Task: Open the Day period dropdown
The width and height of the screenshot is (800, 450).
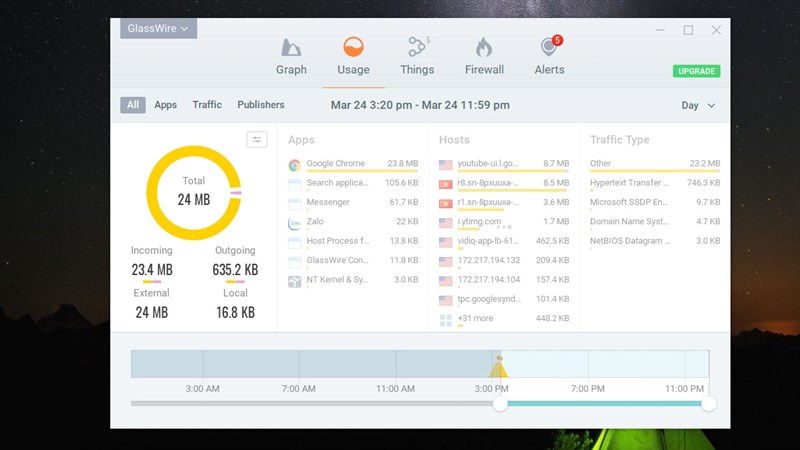Action: [x=698, y=106]
